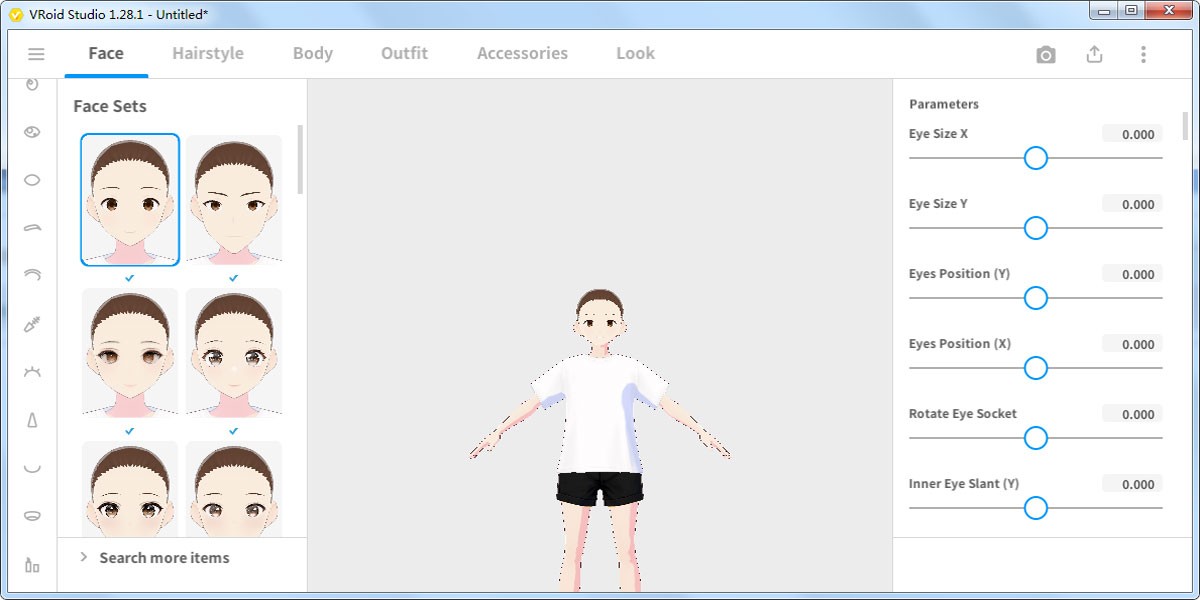This screenshot has width=1200, height=600.
Task: Open the hamburger menu icon
Action: [36, 54]
